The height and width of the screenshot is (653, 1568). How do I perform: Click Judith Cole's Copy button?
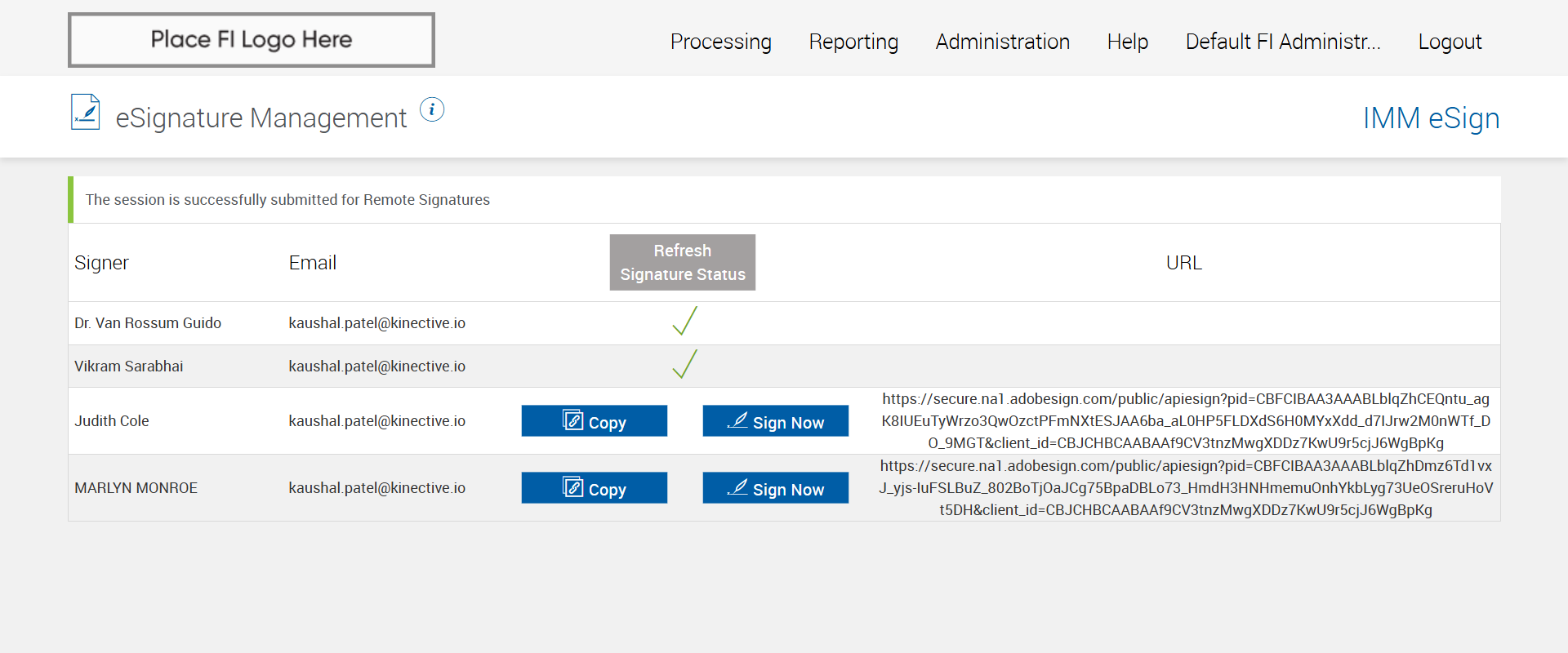tap(594, 421)
